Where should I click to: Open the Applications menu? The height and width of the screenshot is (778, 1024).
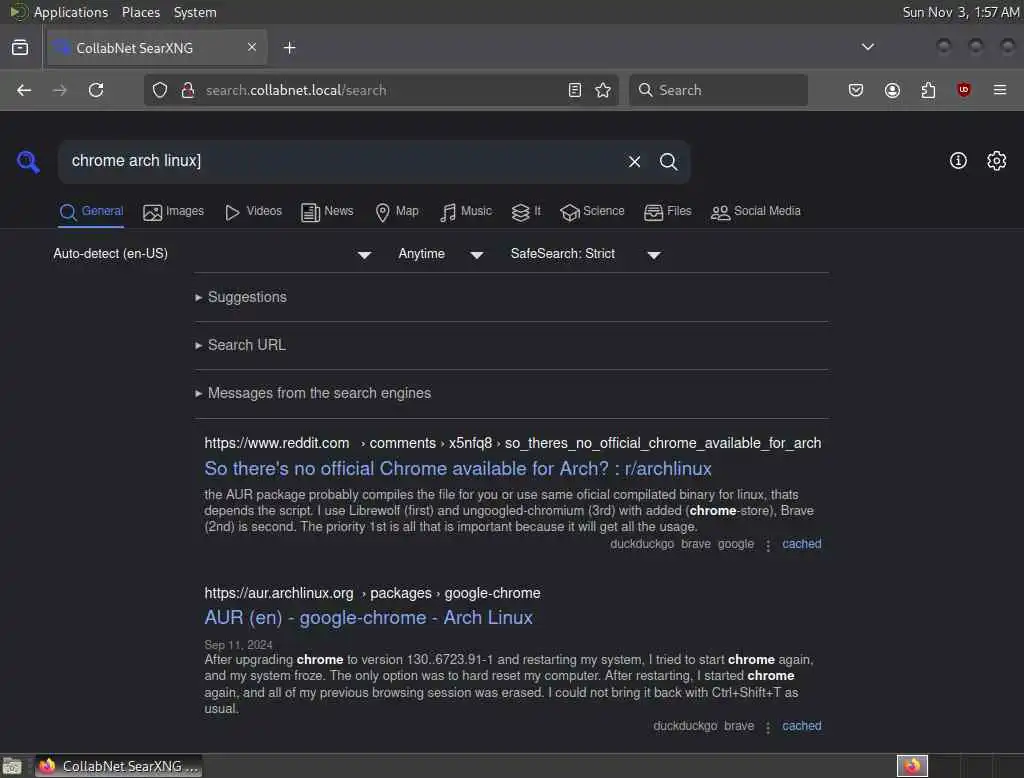71,12
